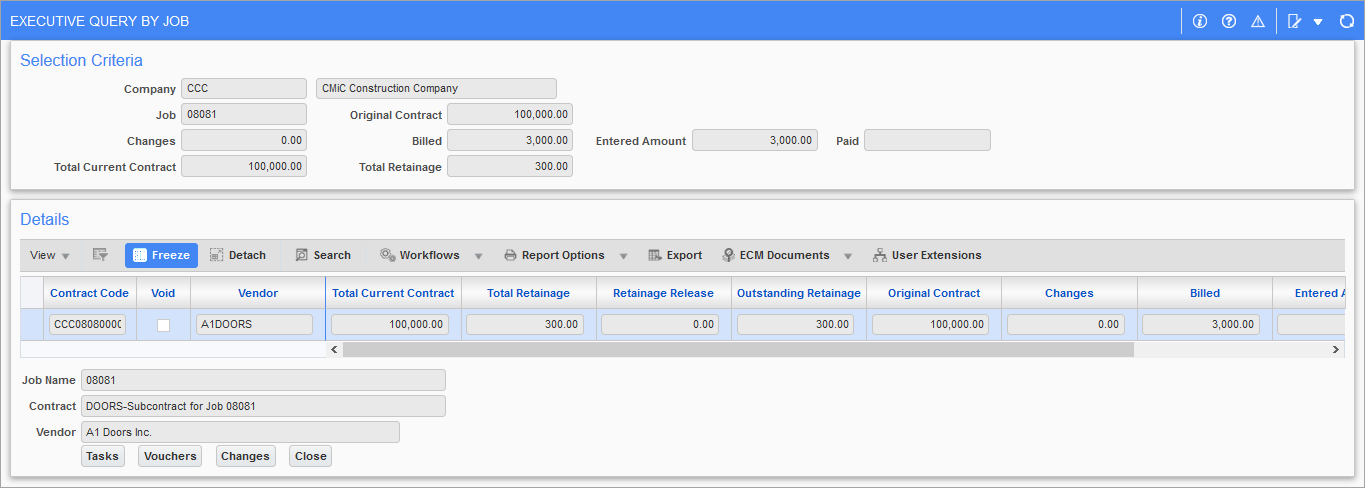
Task: Open the View menu in Details toolbar
Action: (50, 255)
